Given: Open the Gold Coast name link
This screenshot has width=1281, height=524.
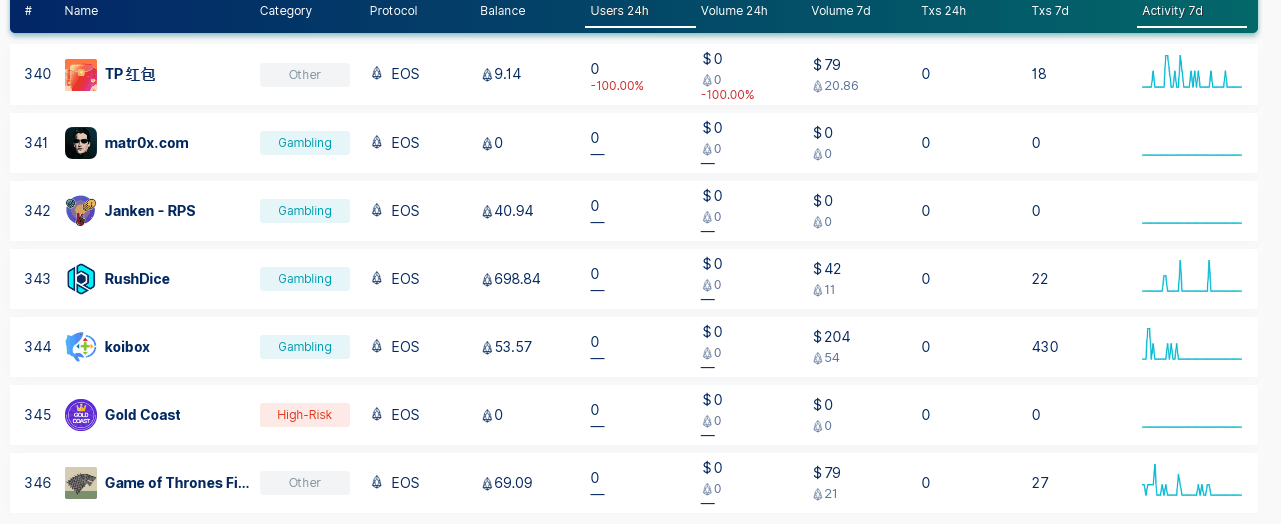Looking at the screenshot, I should pos(142,415).
